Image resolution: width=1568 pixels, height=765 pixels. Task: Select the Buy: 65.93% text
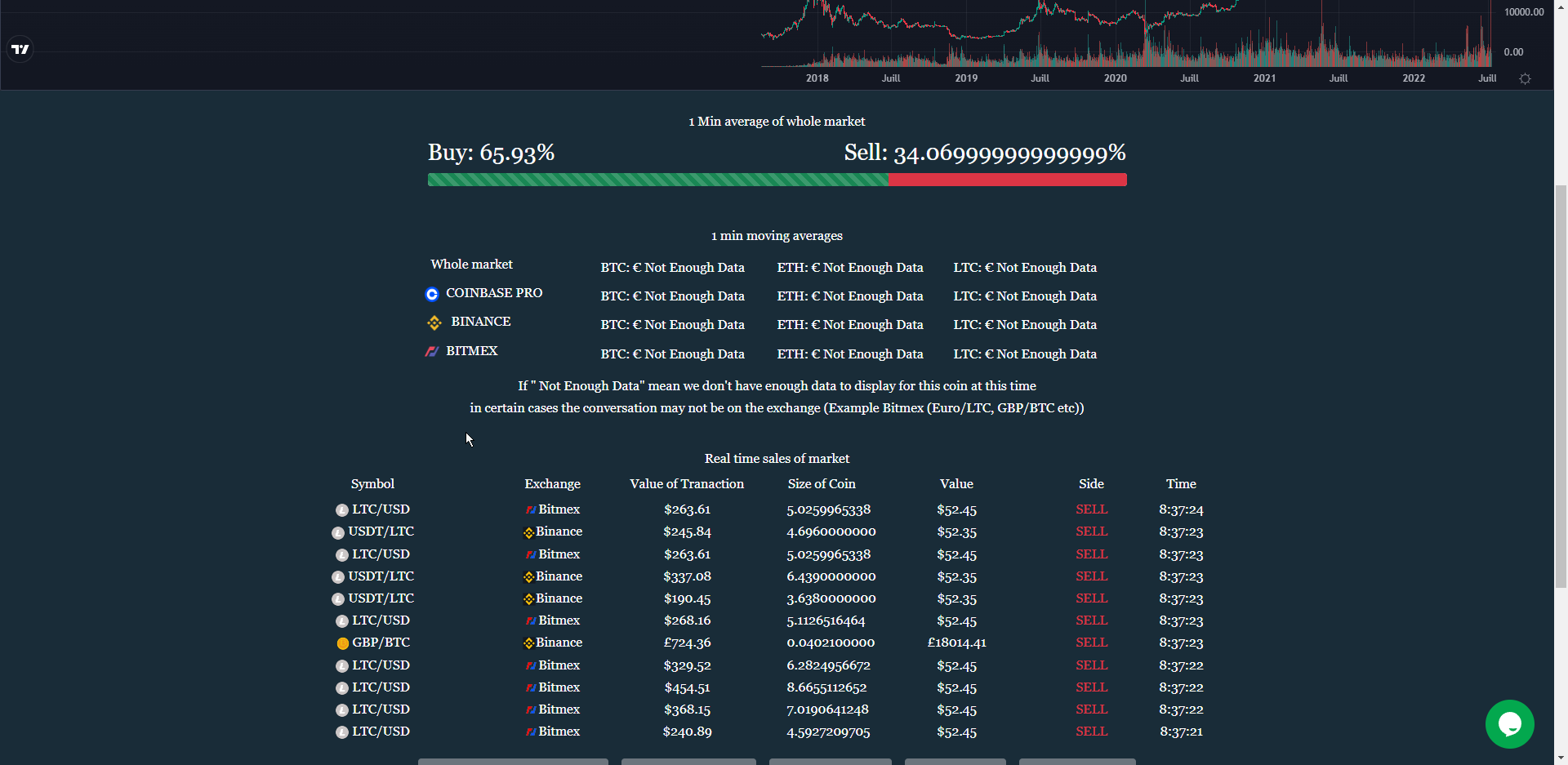[x=492, y=153]
